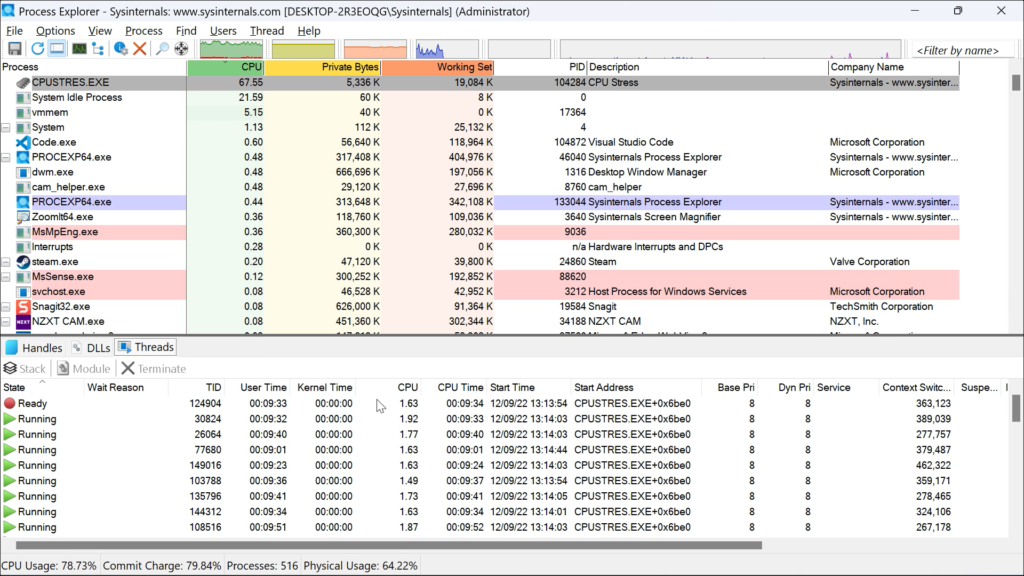The height and width of the screenshot is (576, 1024).
Task: Click the Module button
Action: pos(83,368)
